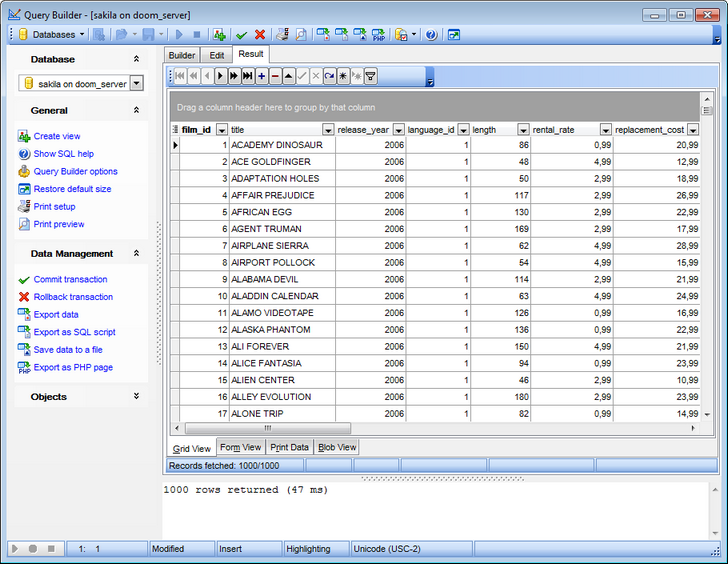Click the blue Help question mark icon
The width and height of the screenshot is (728, 564).
(x=431, y=35)
